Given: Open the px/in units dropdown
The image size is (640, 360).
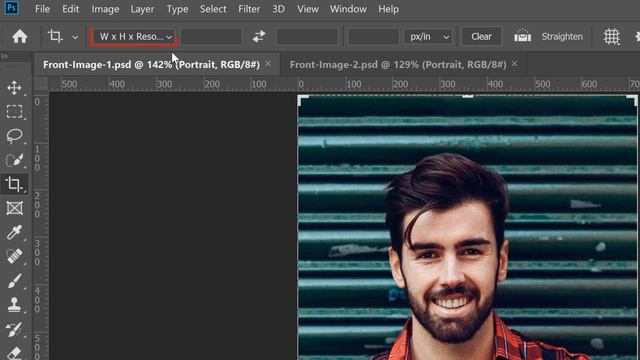Looking at the screenshot, I should pyautogui.click(x=428, y=36).
